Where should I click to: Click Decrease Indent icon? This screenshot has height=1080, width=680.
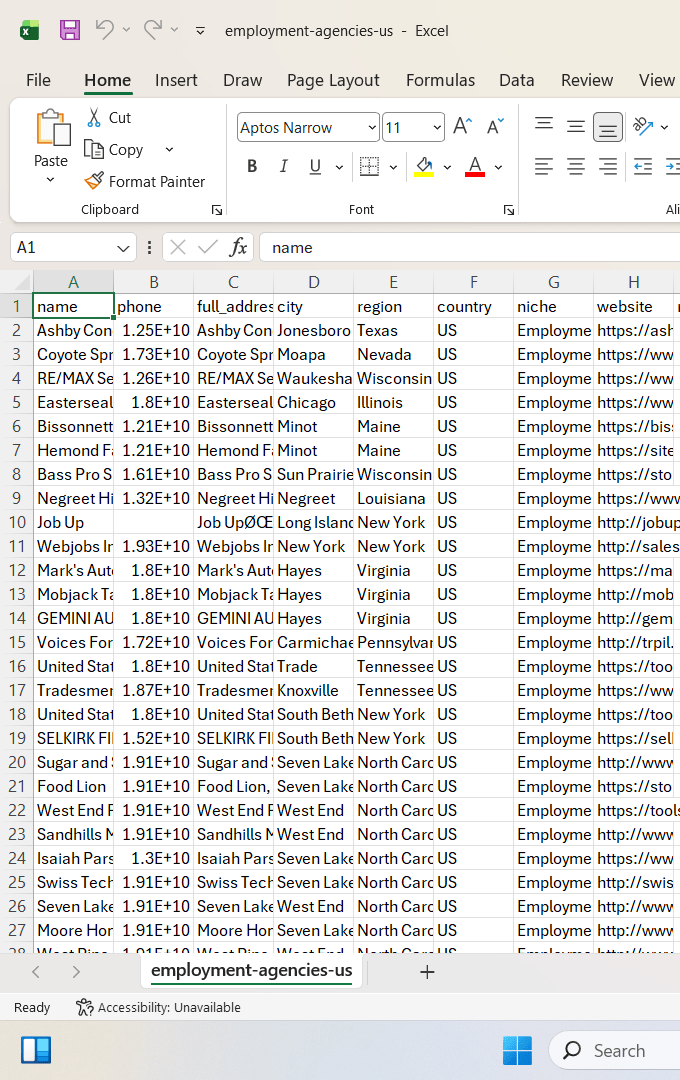click(x=643, y=166)
